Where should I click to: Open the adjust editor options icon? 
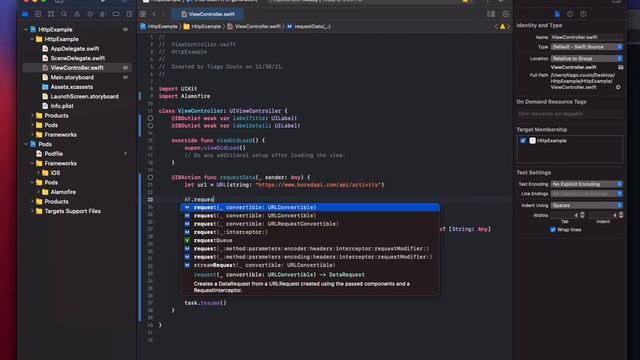491,14
